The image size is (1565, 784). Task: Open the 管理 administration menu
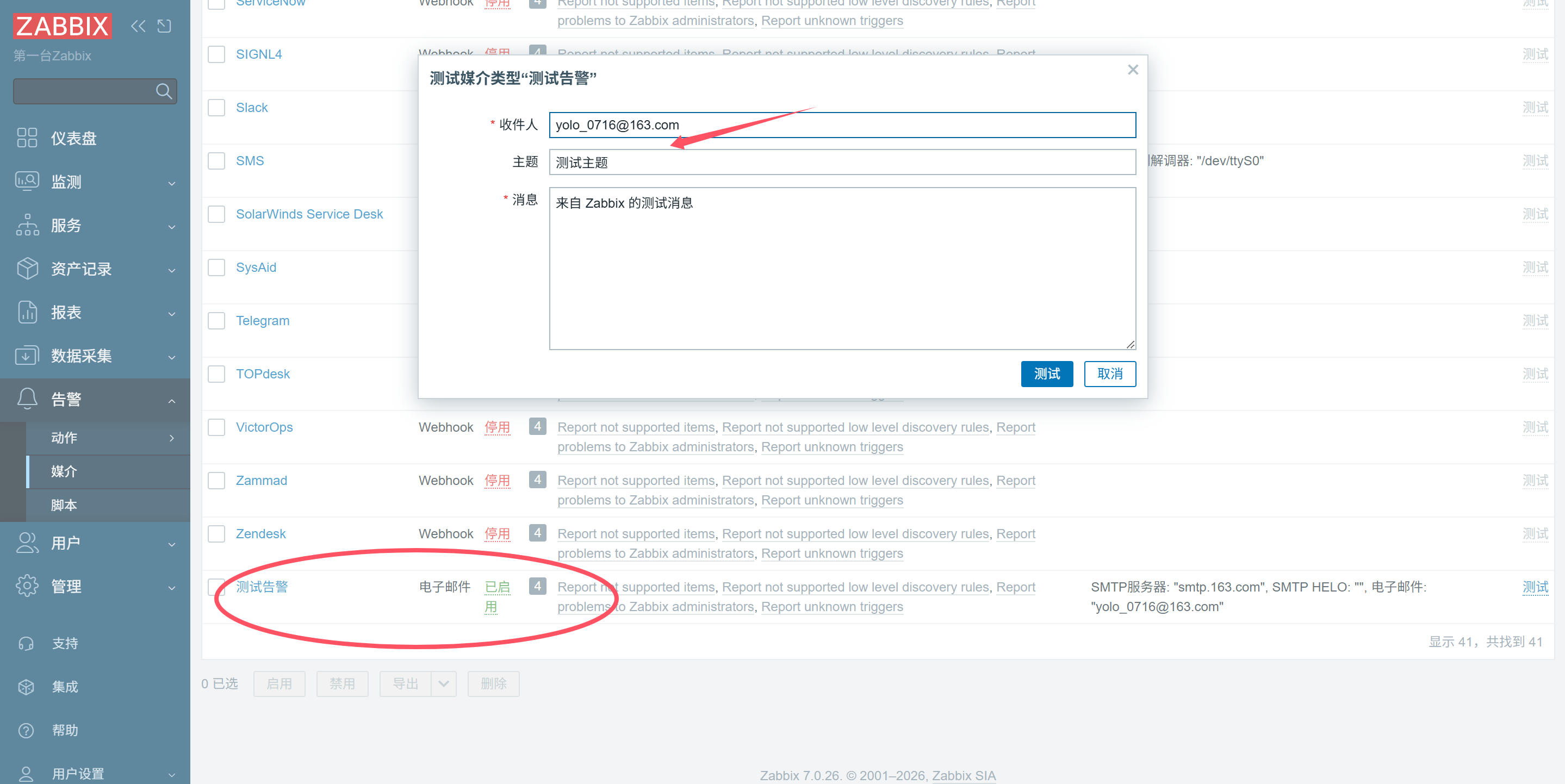tap(95, 587)
